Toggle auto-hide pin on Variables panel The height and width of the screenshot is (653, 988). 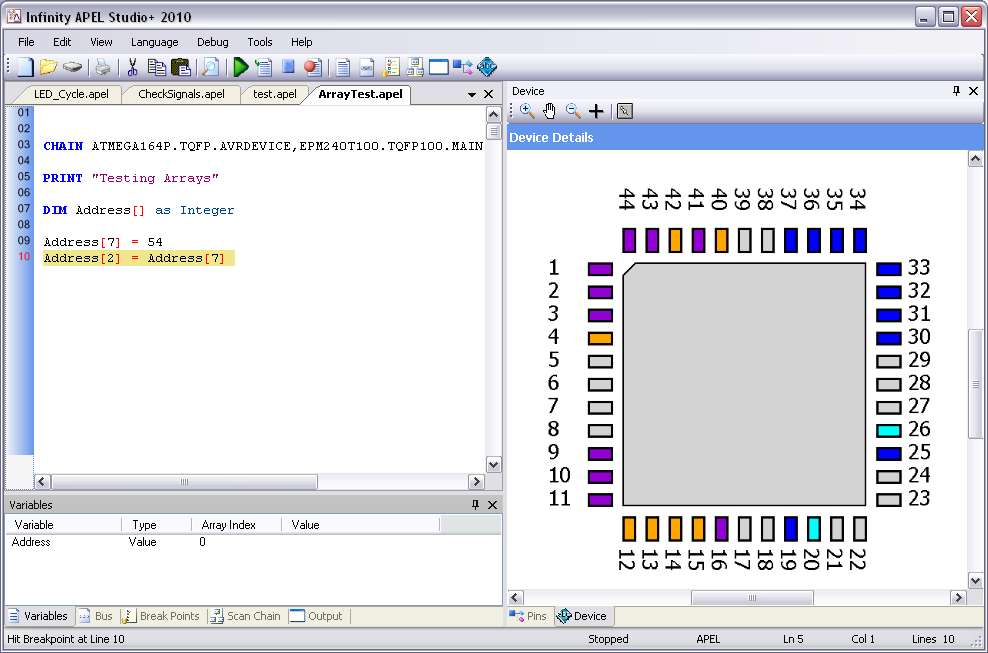point(475,505)
